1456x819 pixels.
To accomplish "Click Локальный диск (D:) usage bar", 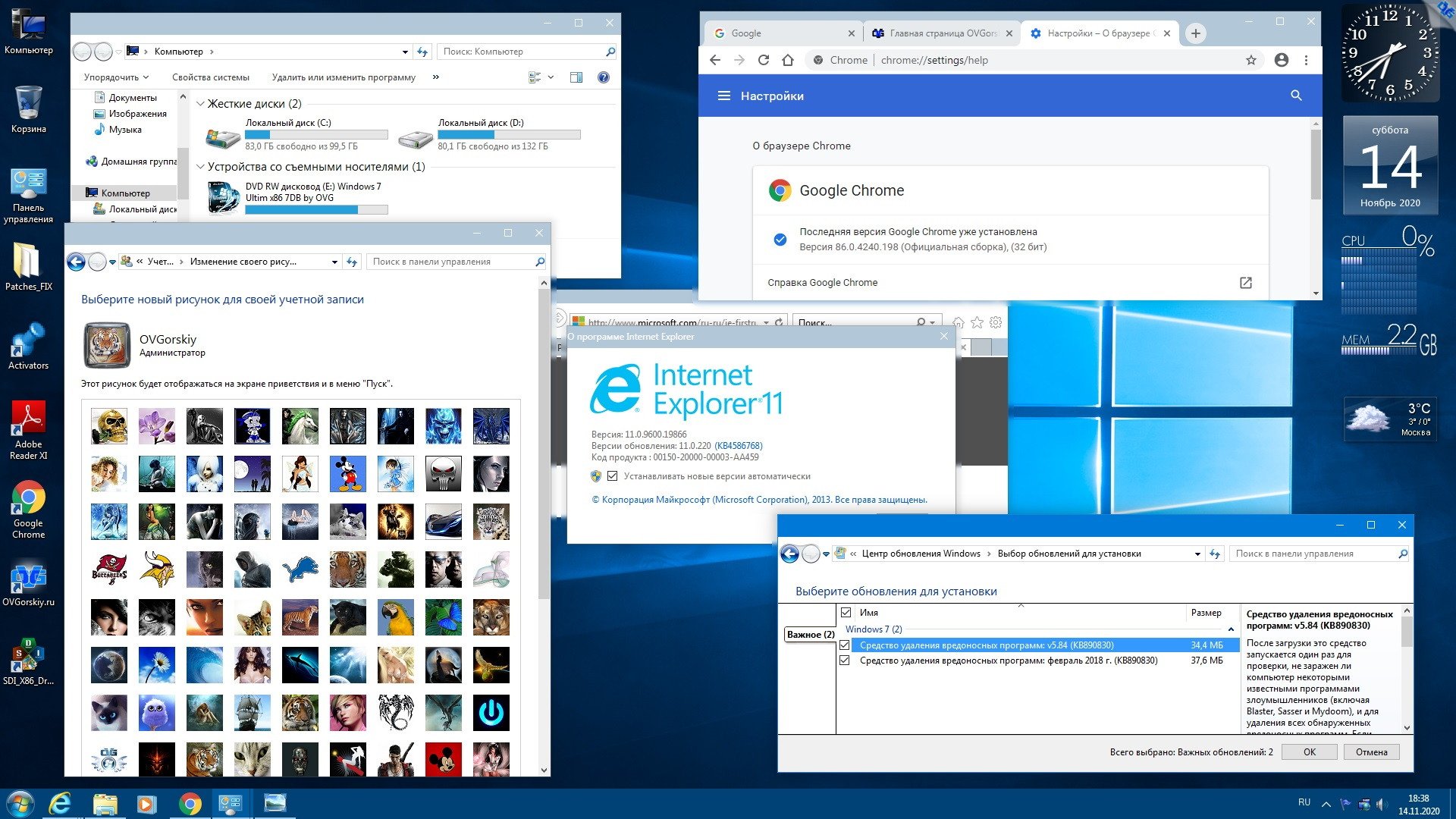I will tap(509, 134).
